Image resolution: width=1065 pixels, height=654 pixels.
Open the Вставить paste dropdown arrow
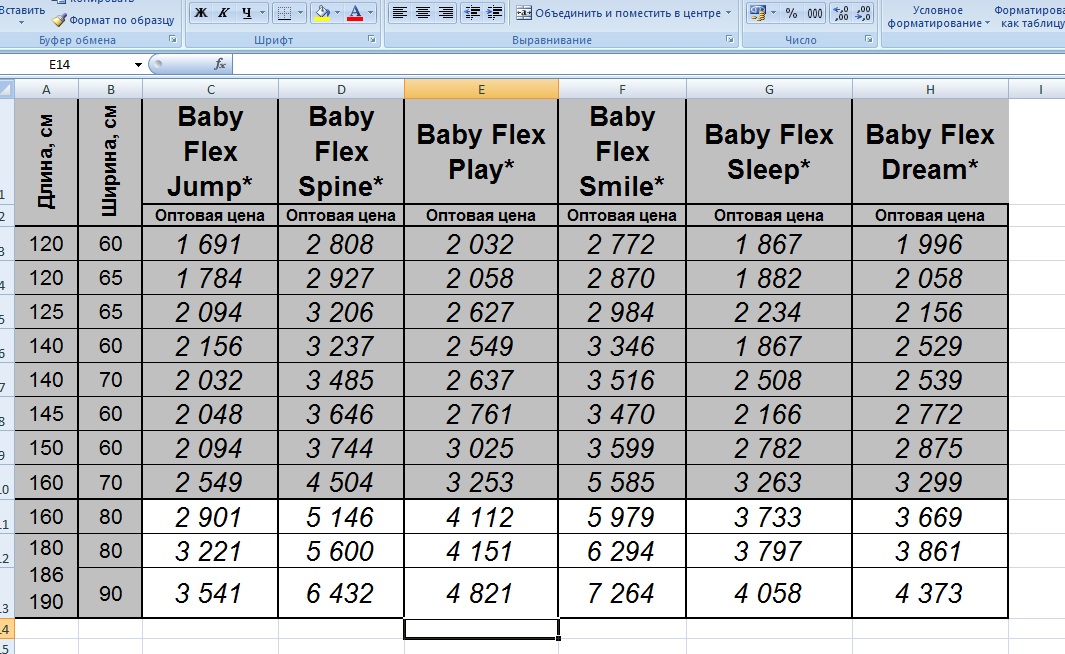point(20,24)
